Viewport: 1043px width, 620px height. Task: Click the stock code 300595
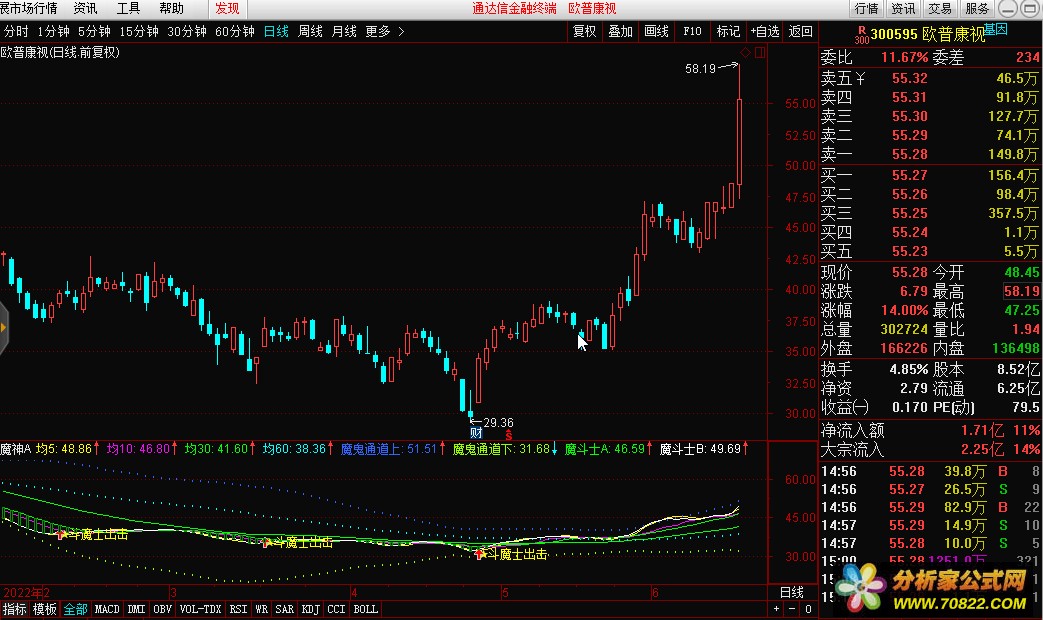[894, 35]
